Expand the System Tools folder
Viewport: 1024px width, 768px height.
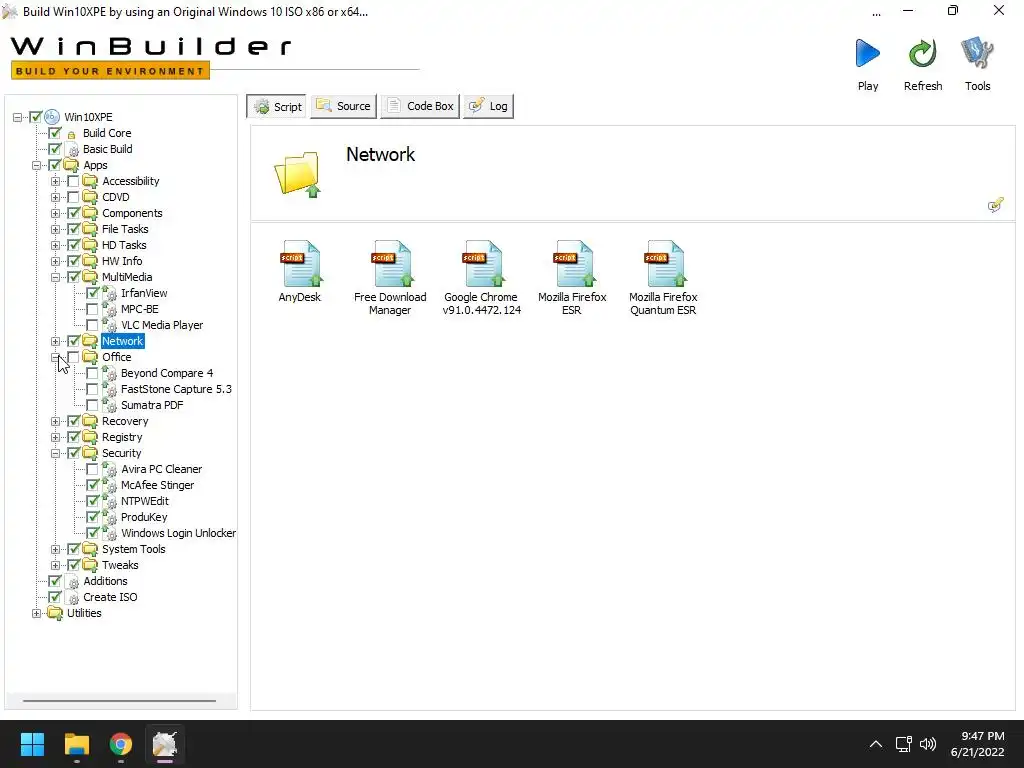click(56, 549)
